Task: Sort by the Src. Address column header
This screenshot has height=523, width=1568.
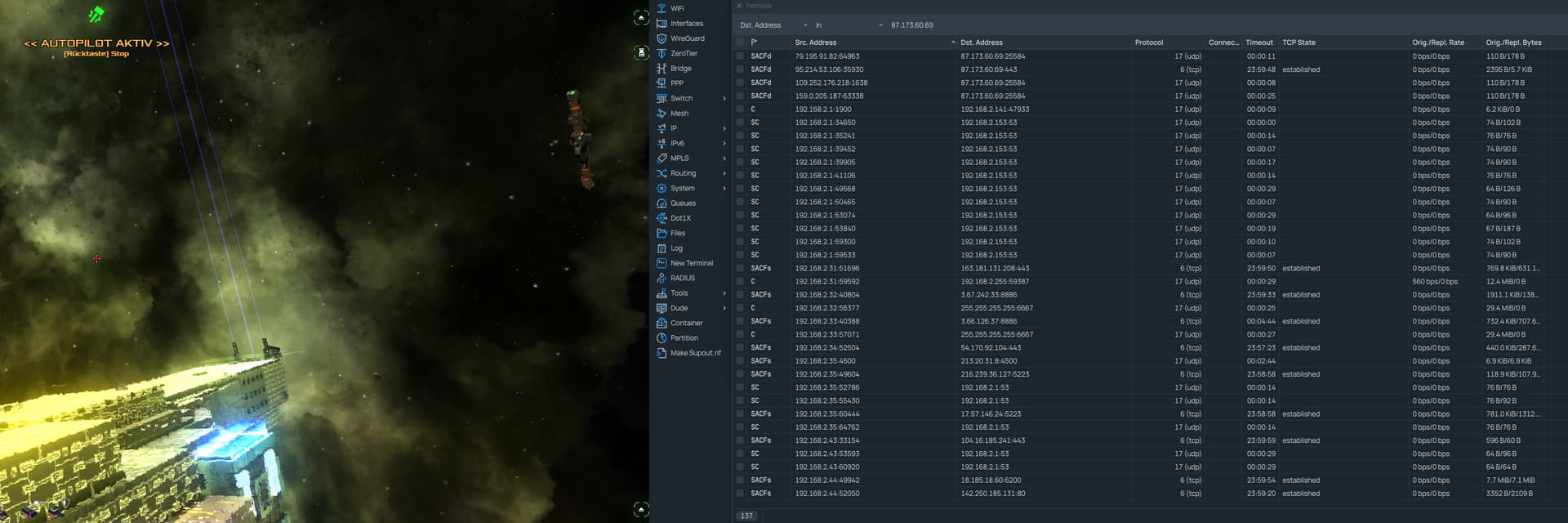Action: pyautogui.click(x=815, y=42)
